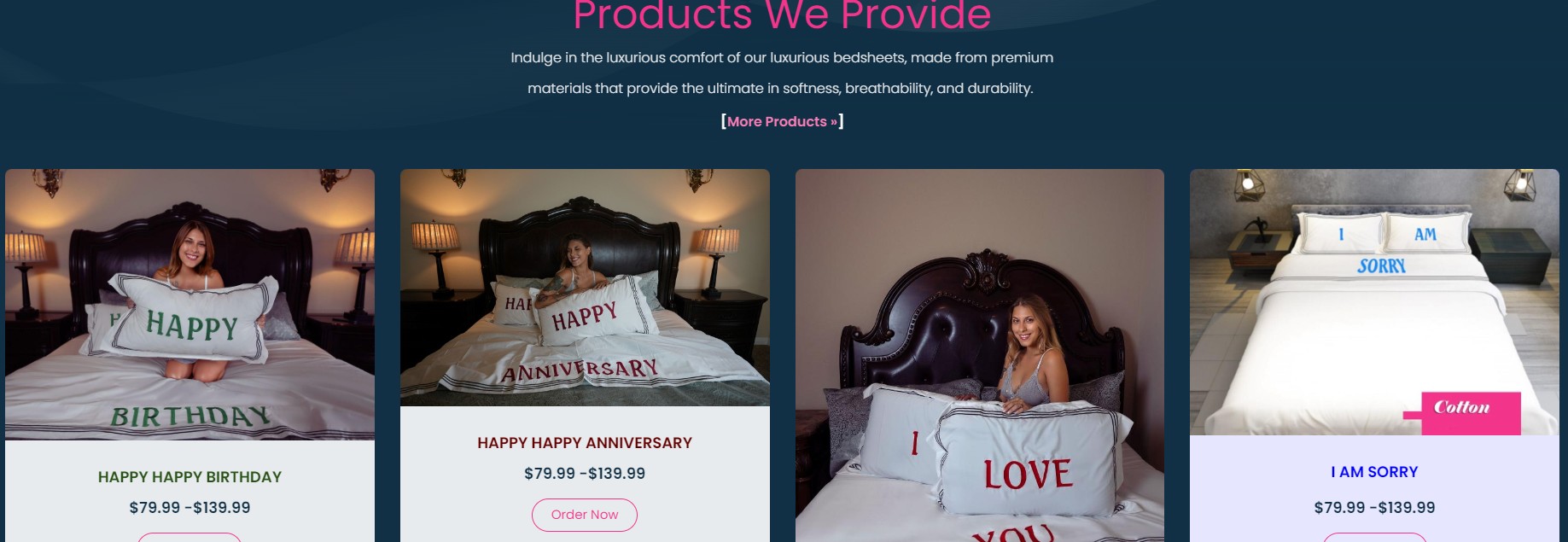Screen dimensions: 1568x542
Task: Click the partly visible button below Birthday price
Action: coord(189,538)
